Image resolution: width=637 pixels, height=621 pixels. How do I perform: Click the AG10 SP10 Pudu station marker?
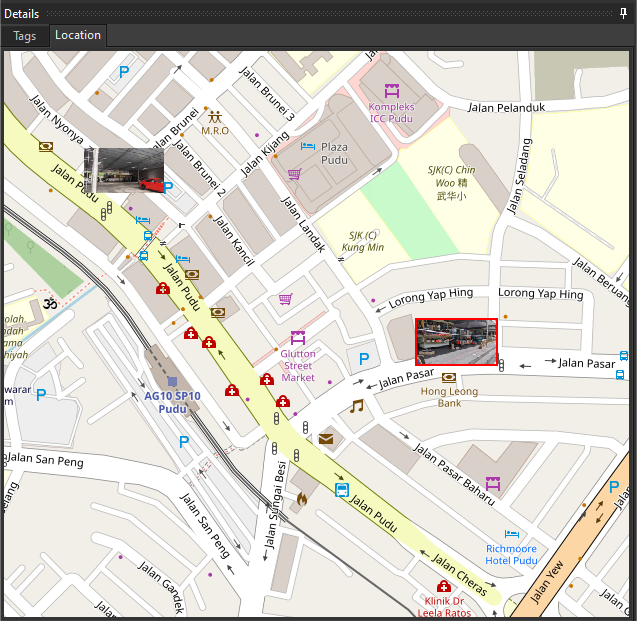point(172,381)
